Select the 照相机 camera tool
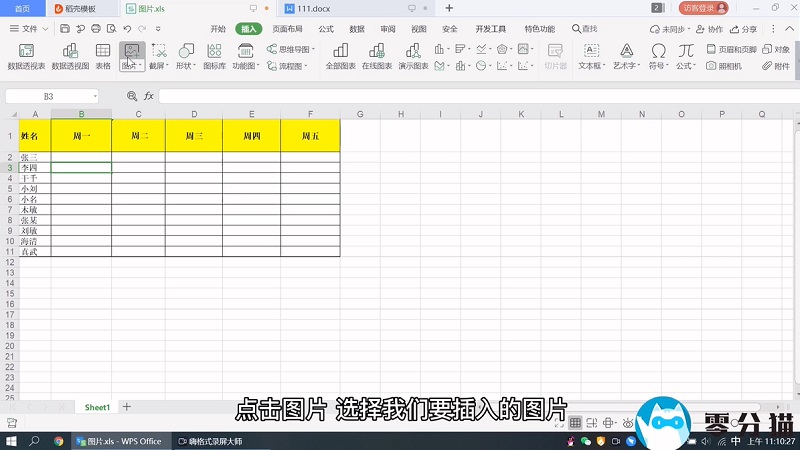800x450 pixels. (724, 66)
